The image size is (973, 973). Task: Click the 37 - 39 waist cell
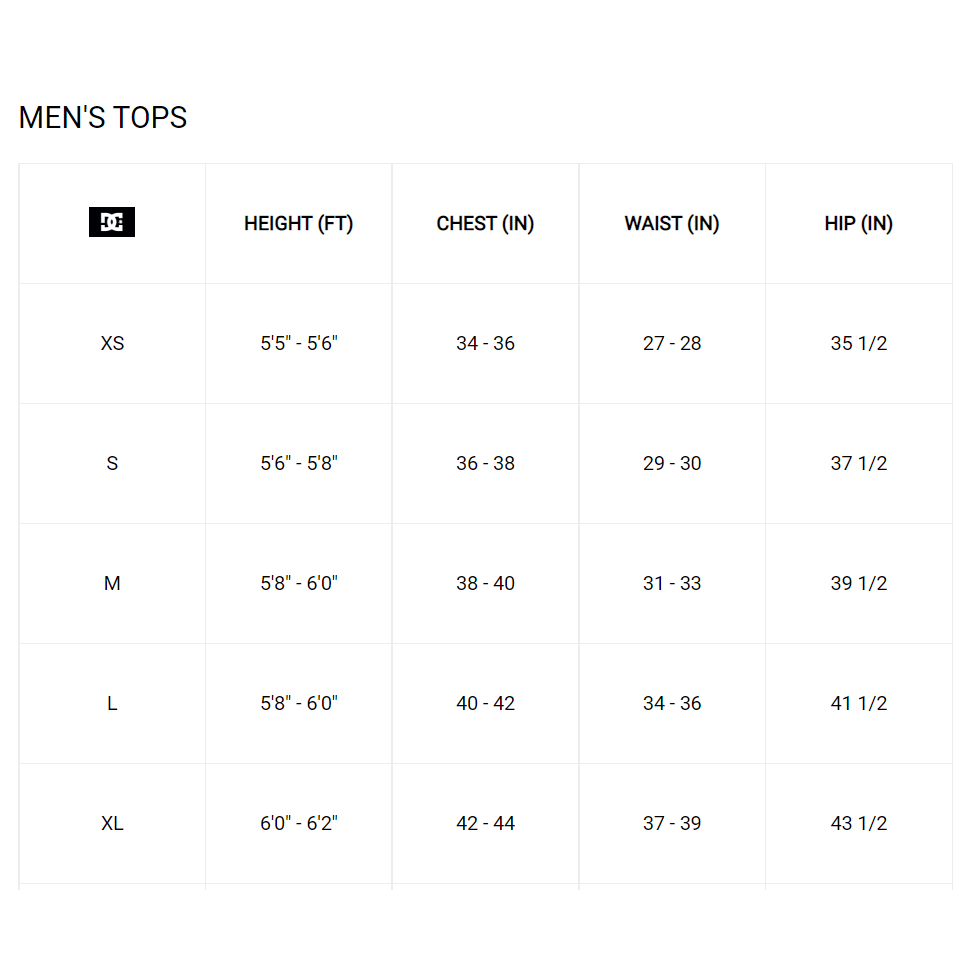(672, 823)
